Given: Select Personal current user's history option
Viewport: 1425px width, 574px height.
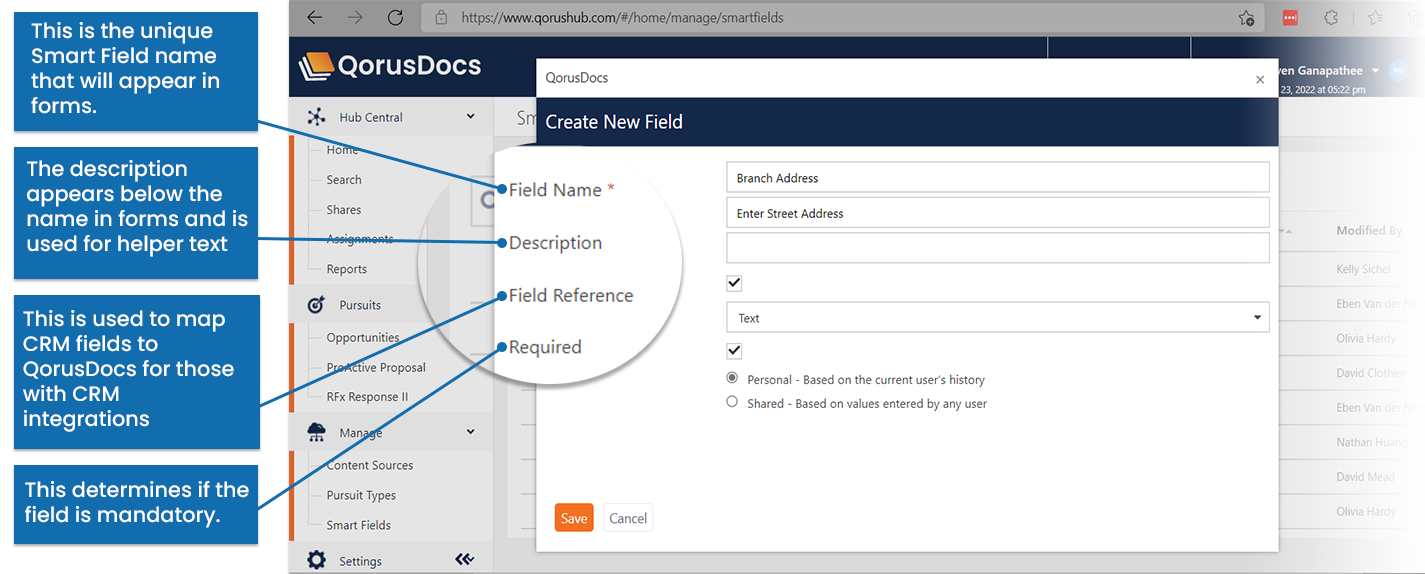Looking at the screenshot, I should [732, 379].
